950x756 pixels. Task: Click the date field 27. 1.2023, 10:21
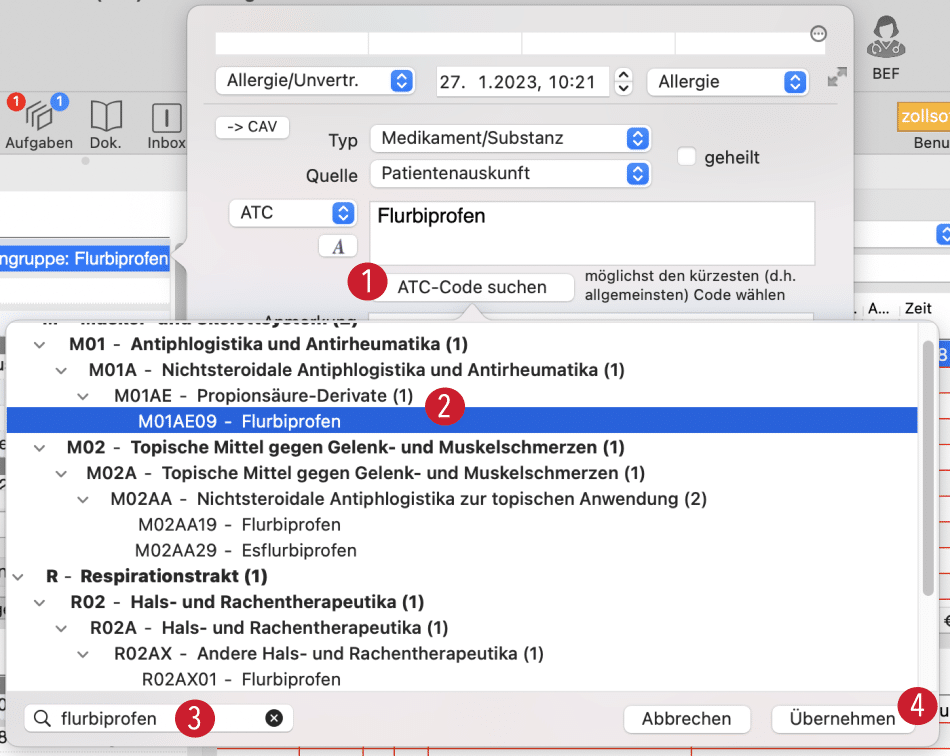(x=522, y=82)
